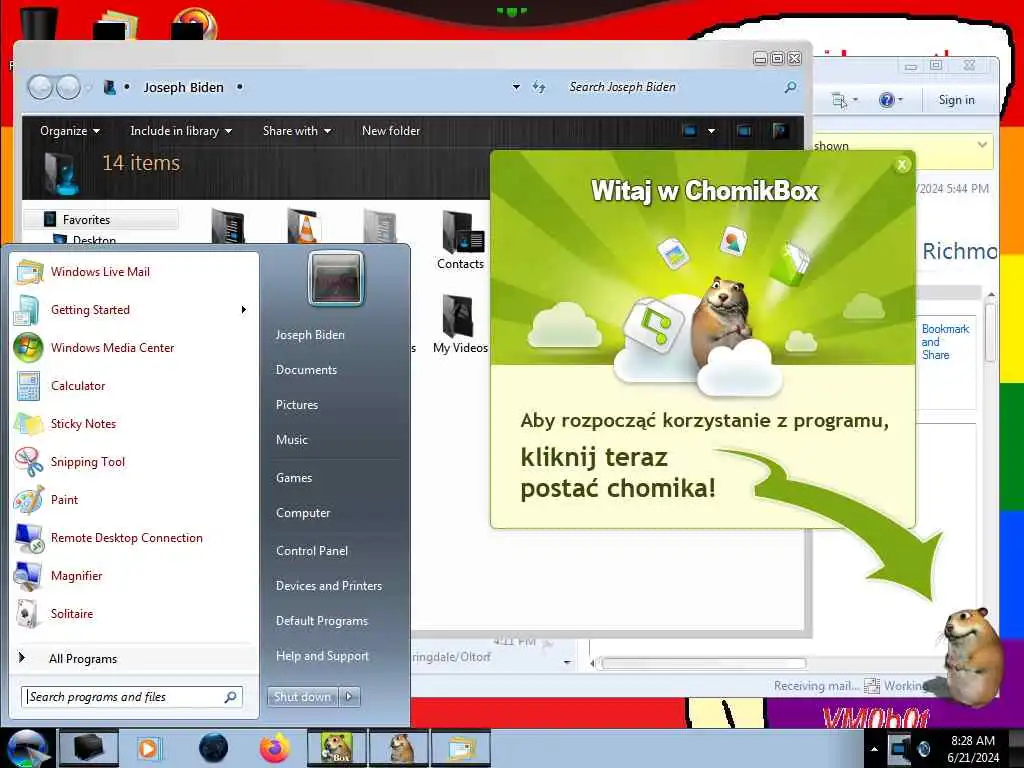This screenshot has width=1024, height=768.
Task: Toggle the Explorer preview pane icon
Action: (744, 131)
